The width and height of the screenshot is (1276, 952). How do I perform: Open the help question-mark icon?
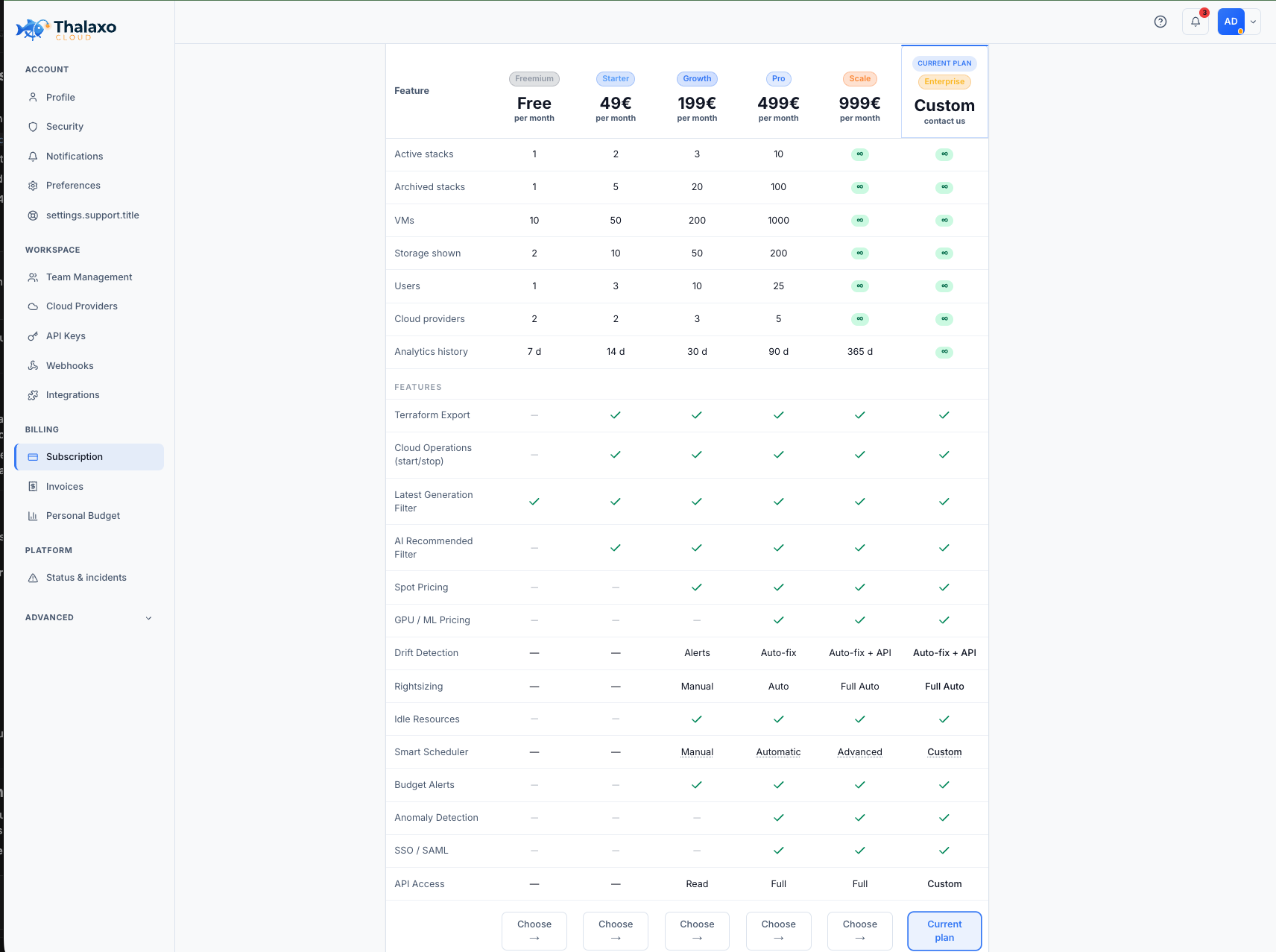1160,22
